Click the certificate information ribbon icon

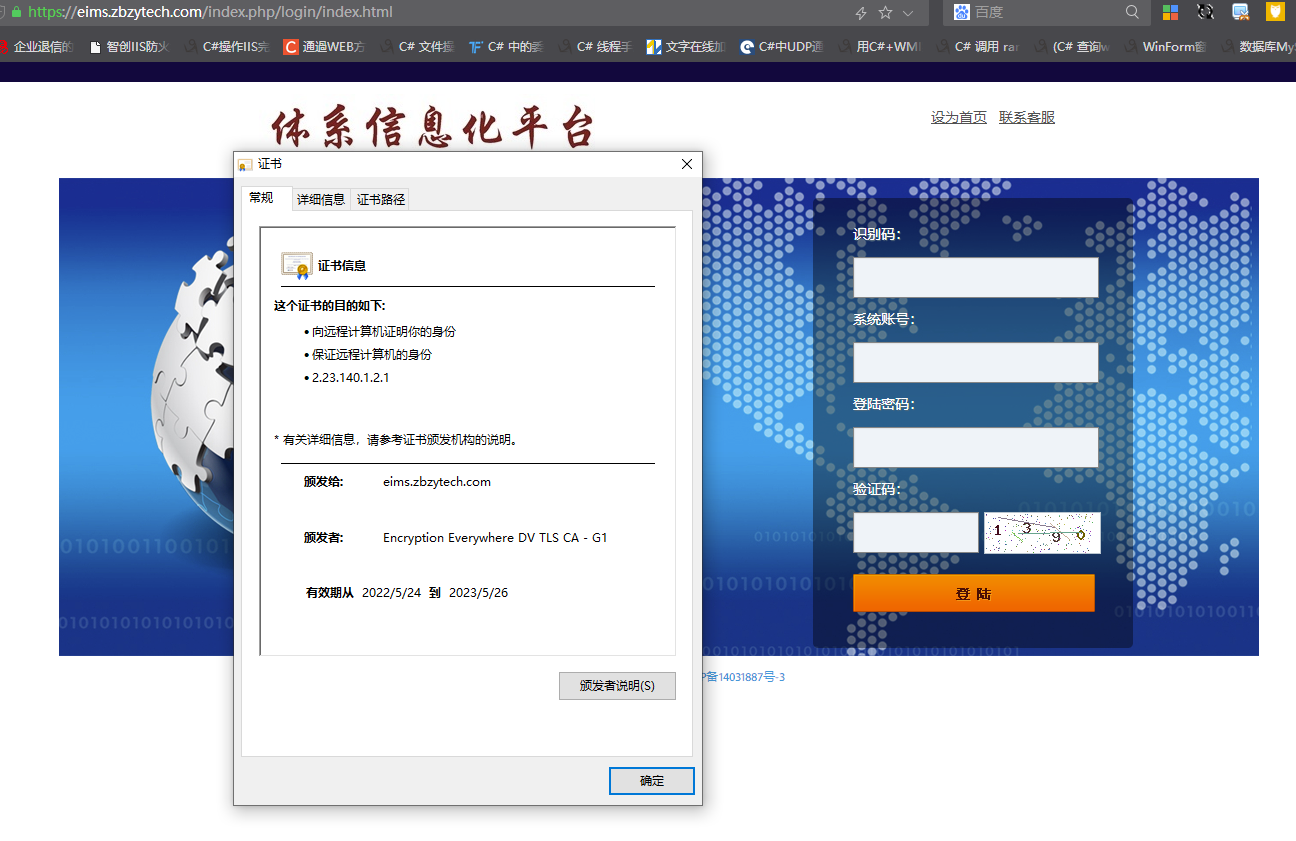pyautogui.click(x=296, y=265)
